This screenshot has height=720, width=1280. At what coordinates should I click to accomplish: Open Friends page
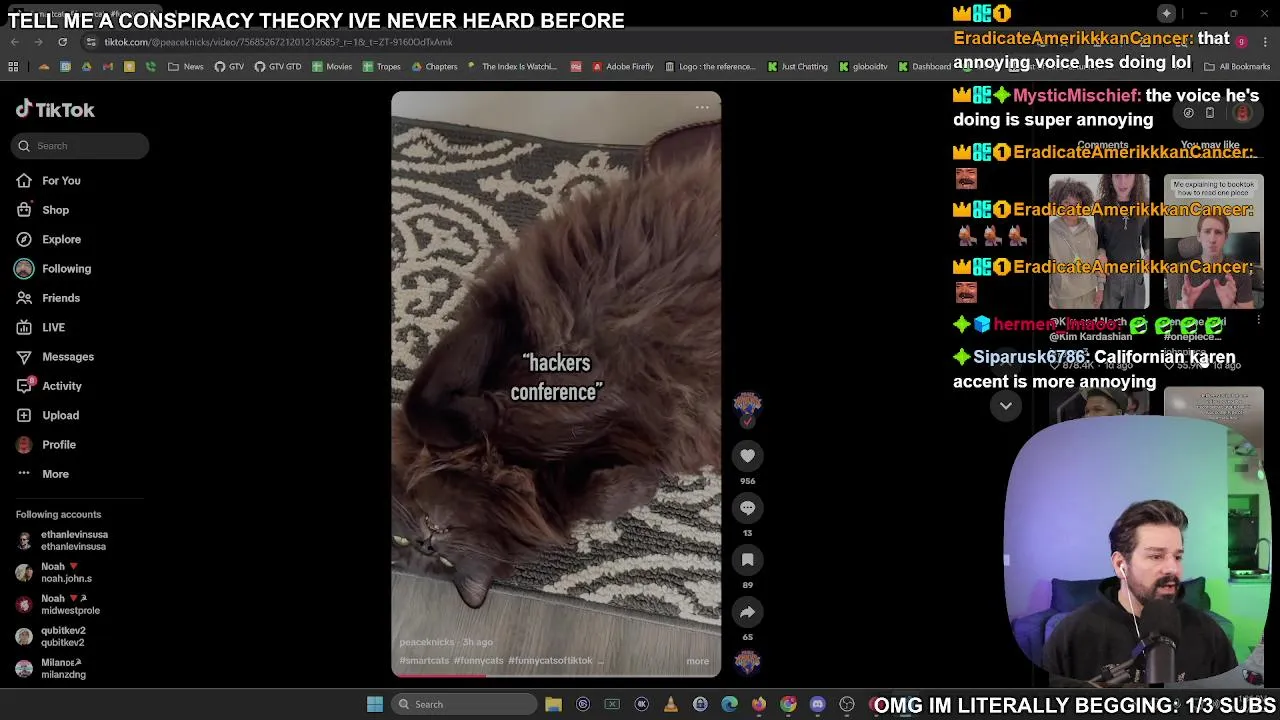pyautogui.click(x=61, y=298)
